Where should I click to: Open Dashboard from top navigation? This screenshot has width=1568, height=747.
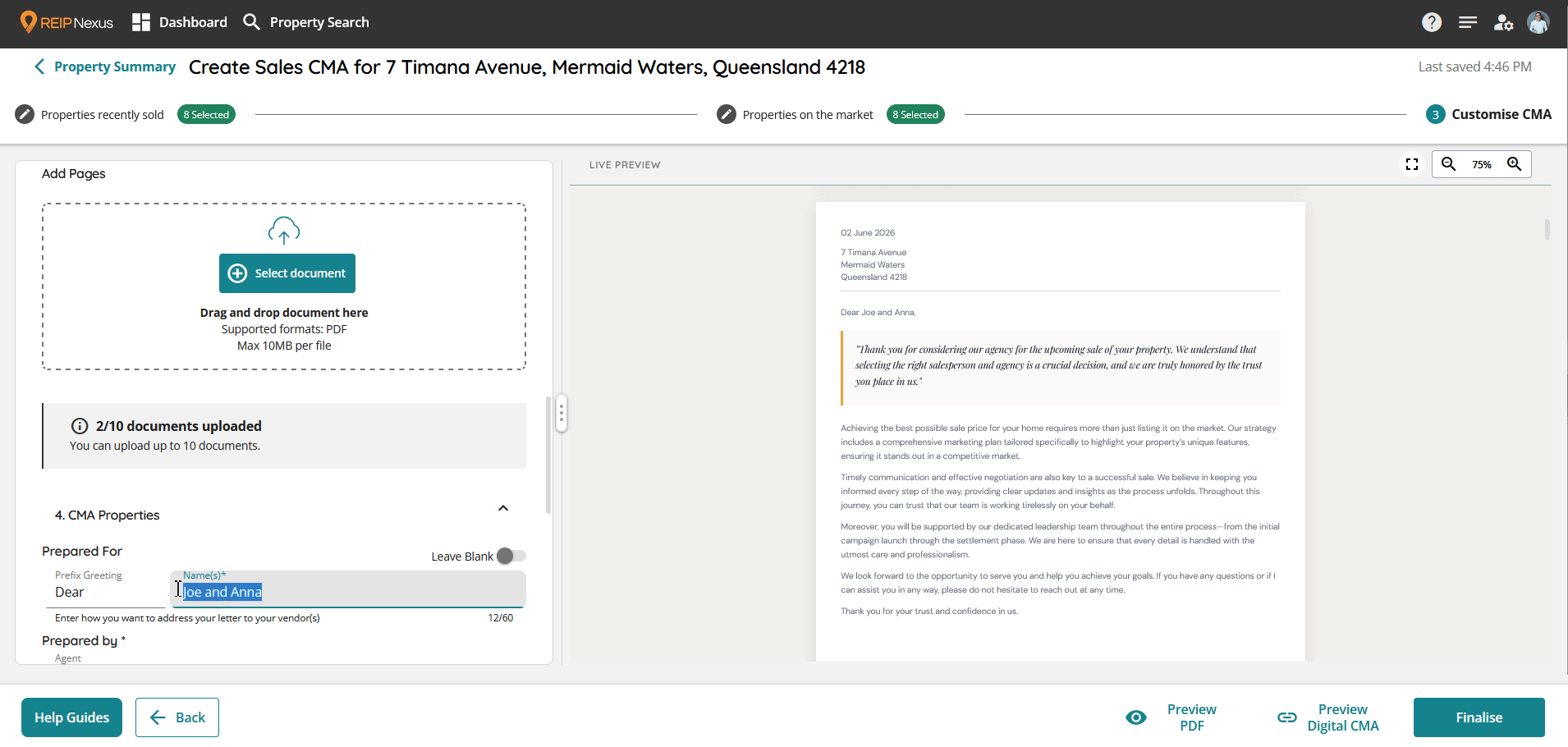tap(193, 22)
